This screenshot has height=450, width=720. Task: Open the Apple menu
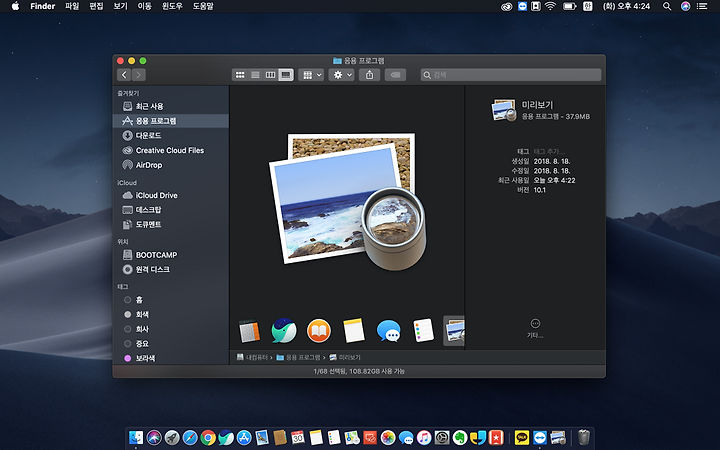[15, 6]
